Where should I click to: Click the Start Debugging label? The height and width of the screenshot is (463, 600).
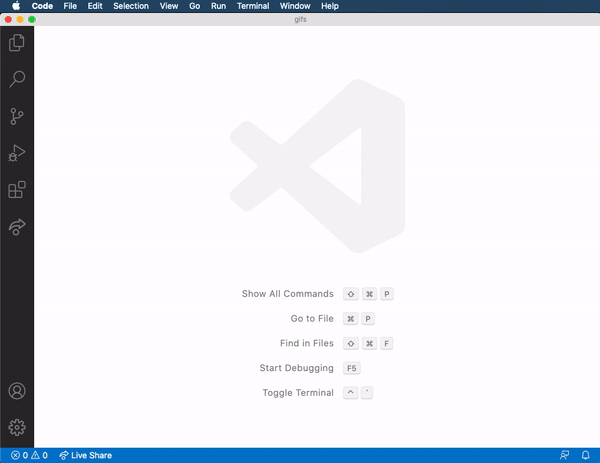click(x=297, y=368)
